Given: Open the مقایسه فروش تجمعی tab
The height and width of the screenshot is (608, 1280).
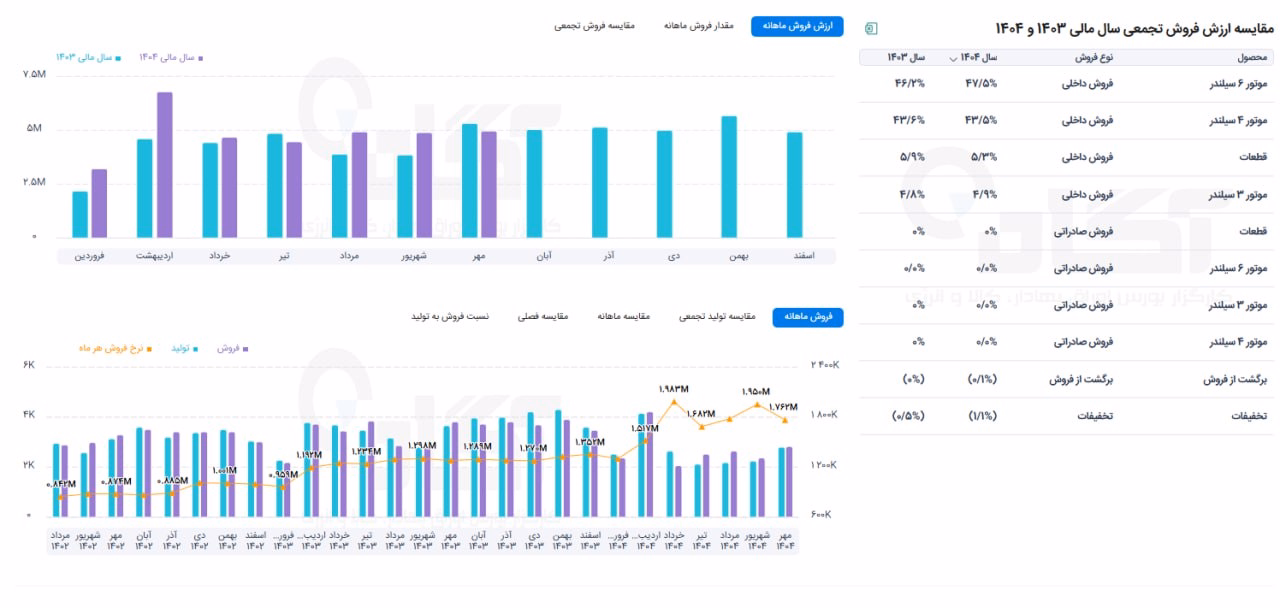Looking at the screenshot, I should point(595,26).
